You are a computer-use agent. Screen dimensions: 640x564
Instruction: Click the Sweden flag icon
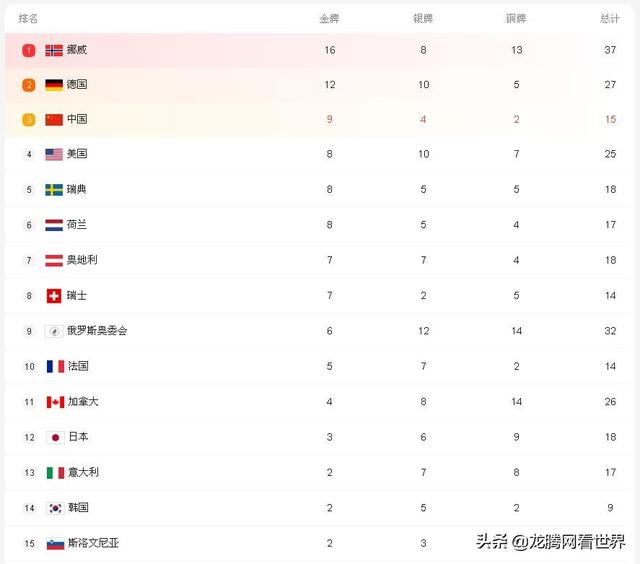coord(54,190)
